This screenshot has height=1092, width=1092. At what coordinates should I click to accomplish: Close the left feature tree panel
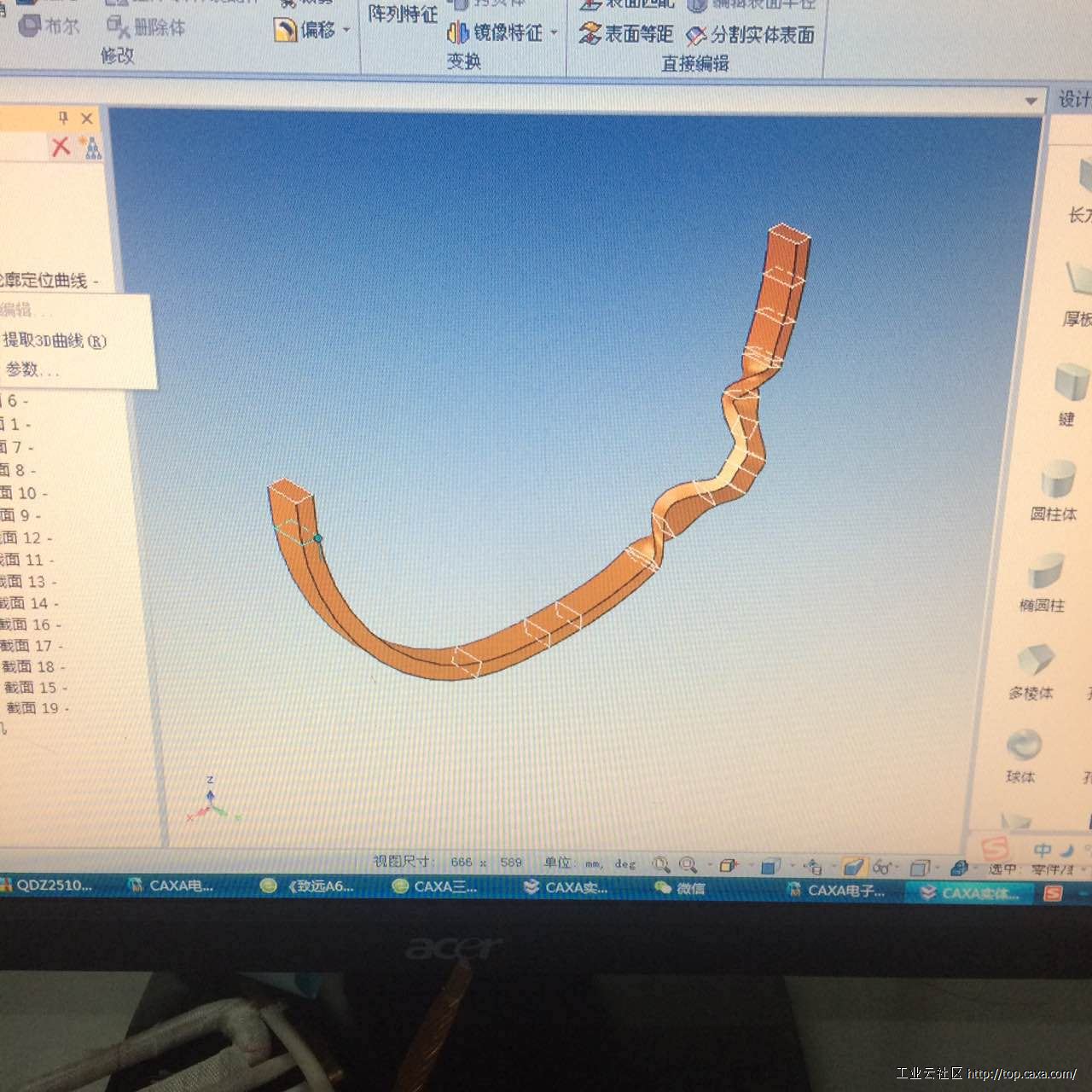[x=86, y=119]
